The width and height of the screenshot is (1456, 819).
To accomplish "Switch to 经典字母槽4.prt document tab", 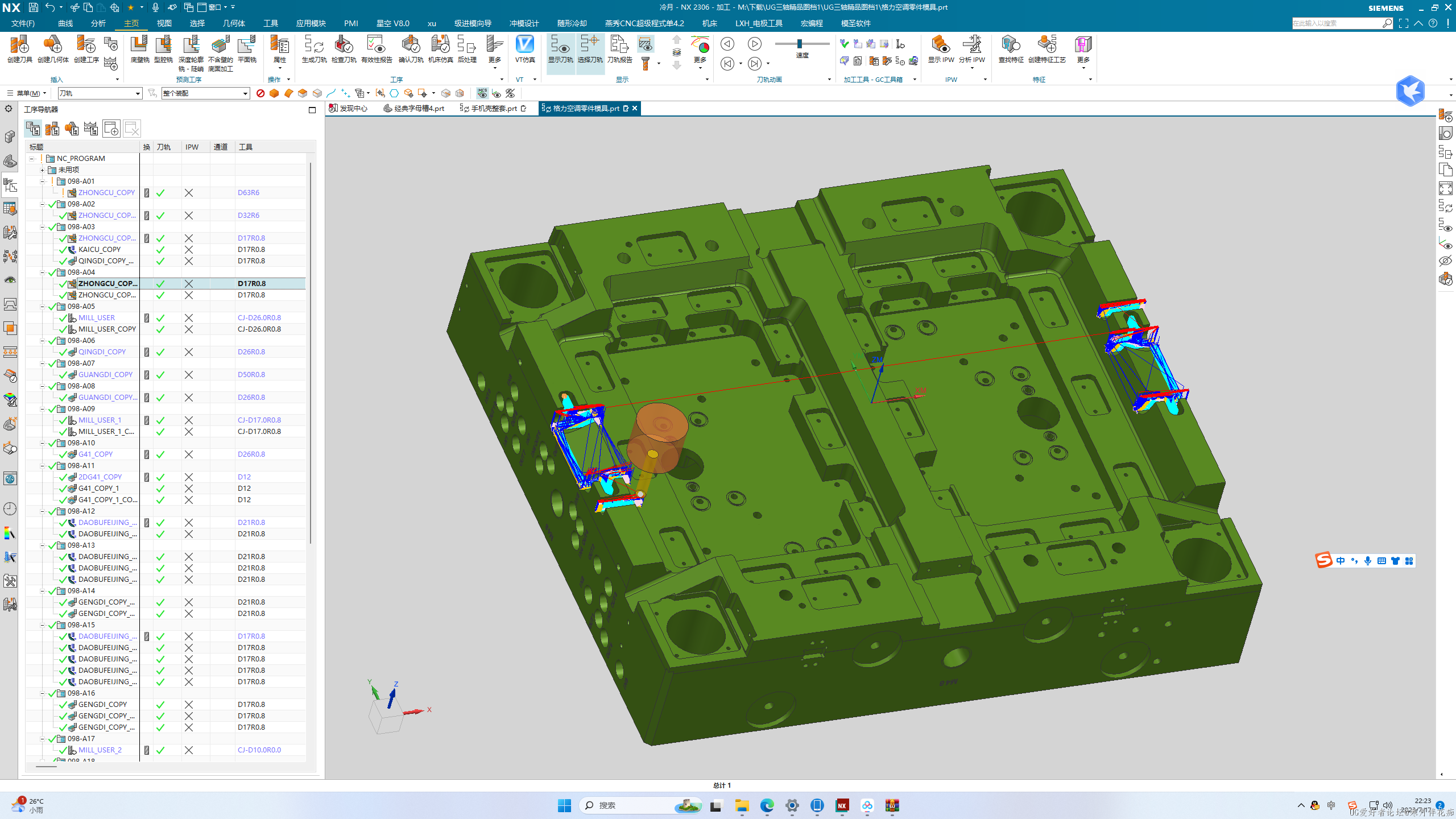I will click(x=413, y=108).
